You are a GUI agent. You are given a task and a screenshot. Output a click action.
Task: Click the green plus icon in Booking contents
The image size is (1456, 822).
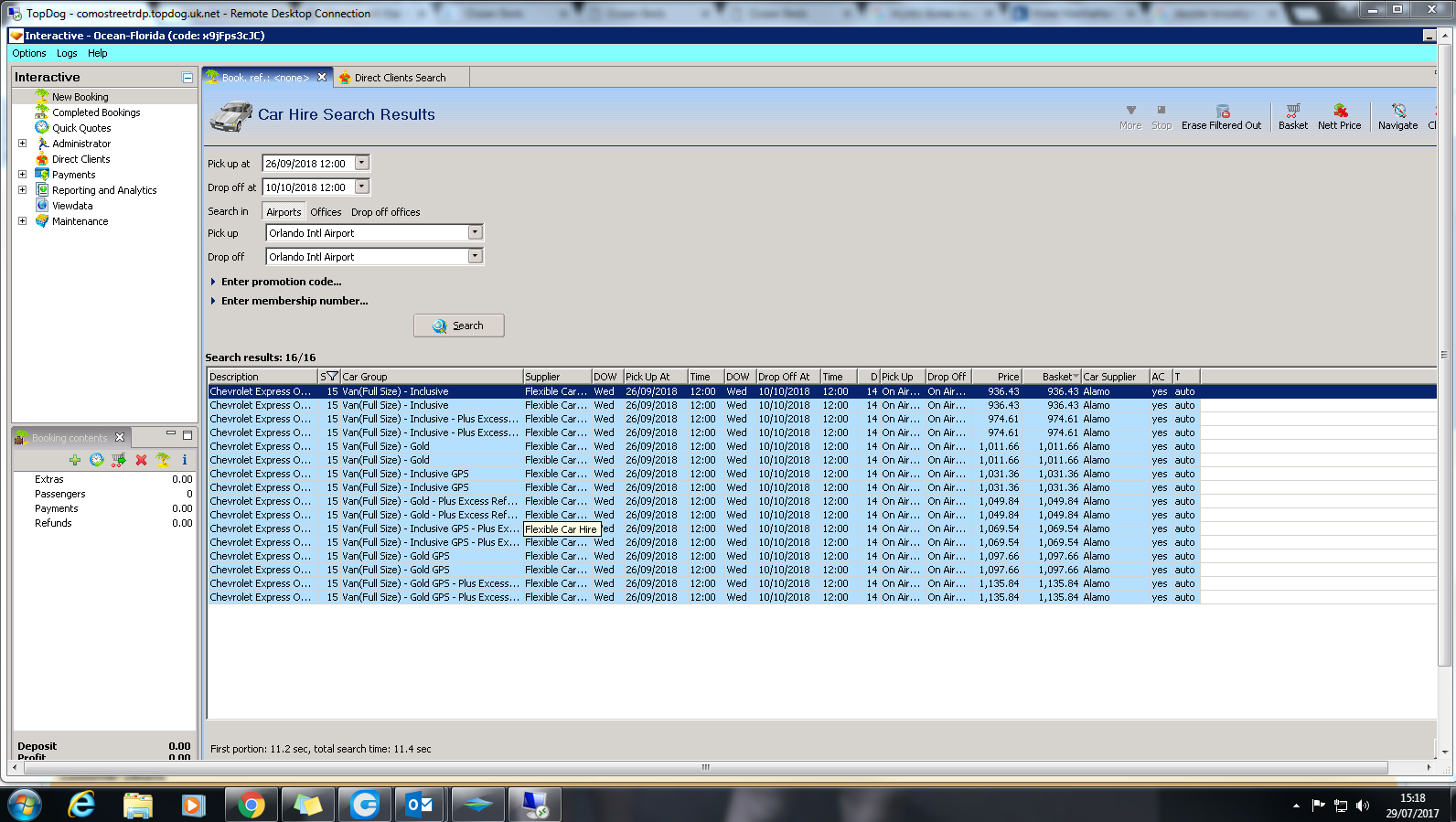pyautogui.click(x=75, y=460)
